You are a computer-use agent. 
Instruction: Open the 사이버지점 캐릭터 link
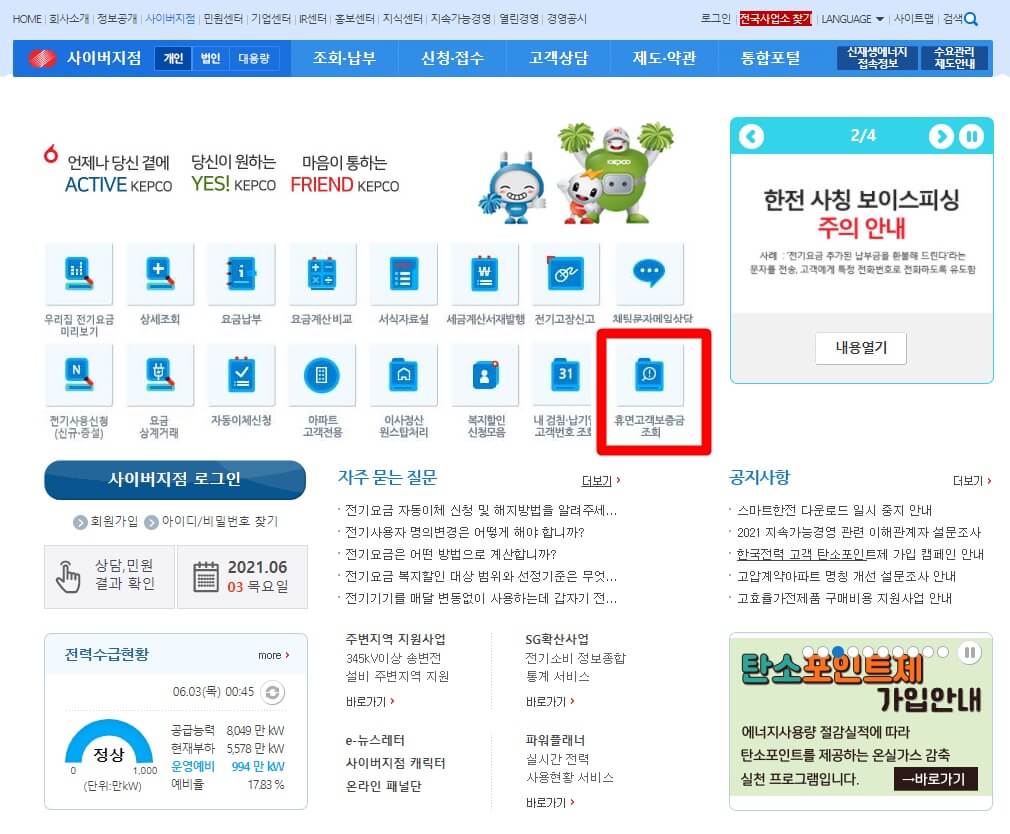pos(395,763)
